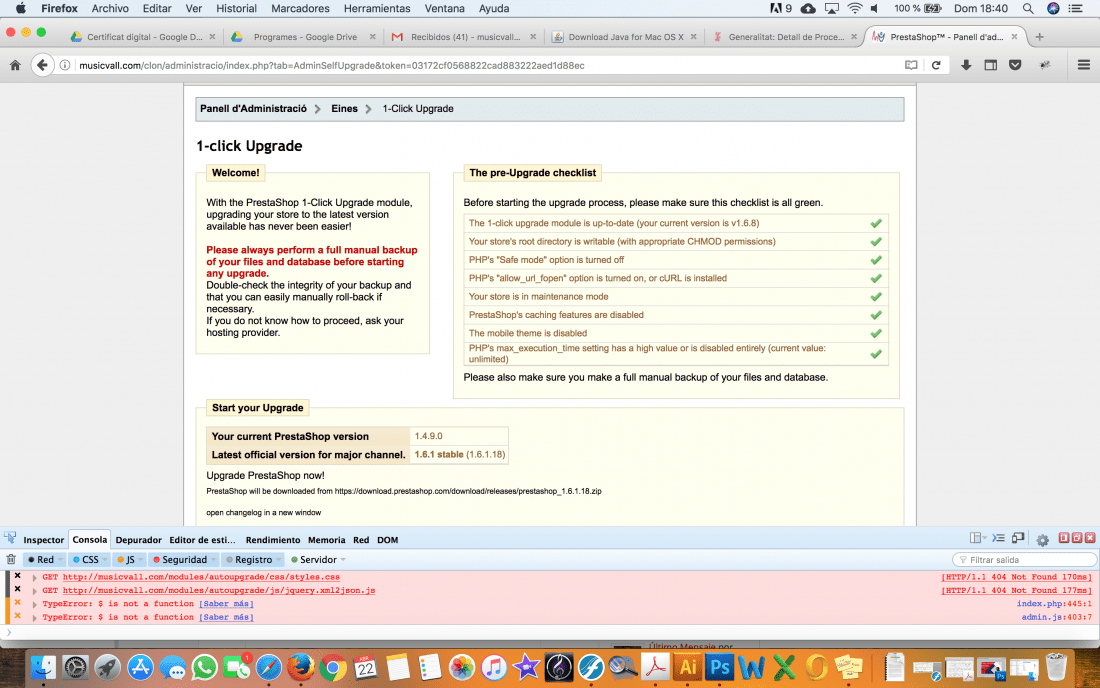The image size is (1100, 688).
Task: Open Google Chrome from the Dock
Action: (333, 667)
